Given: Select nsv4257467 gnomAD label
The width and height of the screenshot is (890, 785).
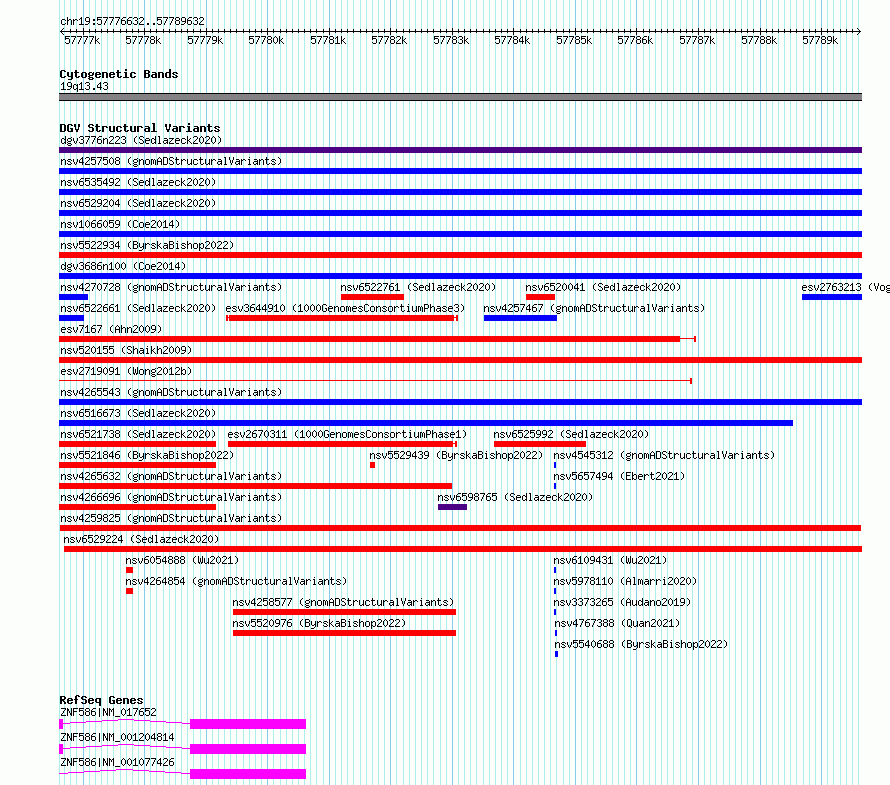Looking at the screenshot, I should click(x=594, y=308).
